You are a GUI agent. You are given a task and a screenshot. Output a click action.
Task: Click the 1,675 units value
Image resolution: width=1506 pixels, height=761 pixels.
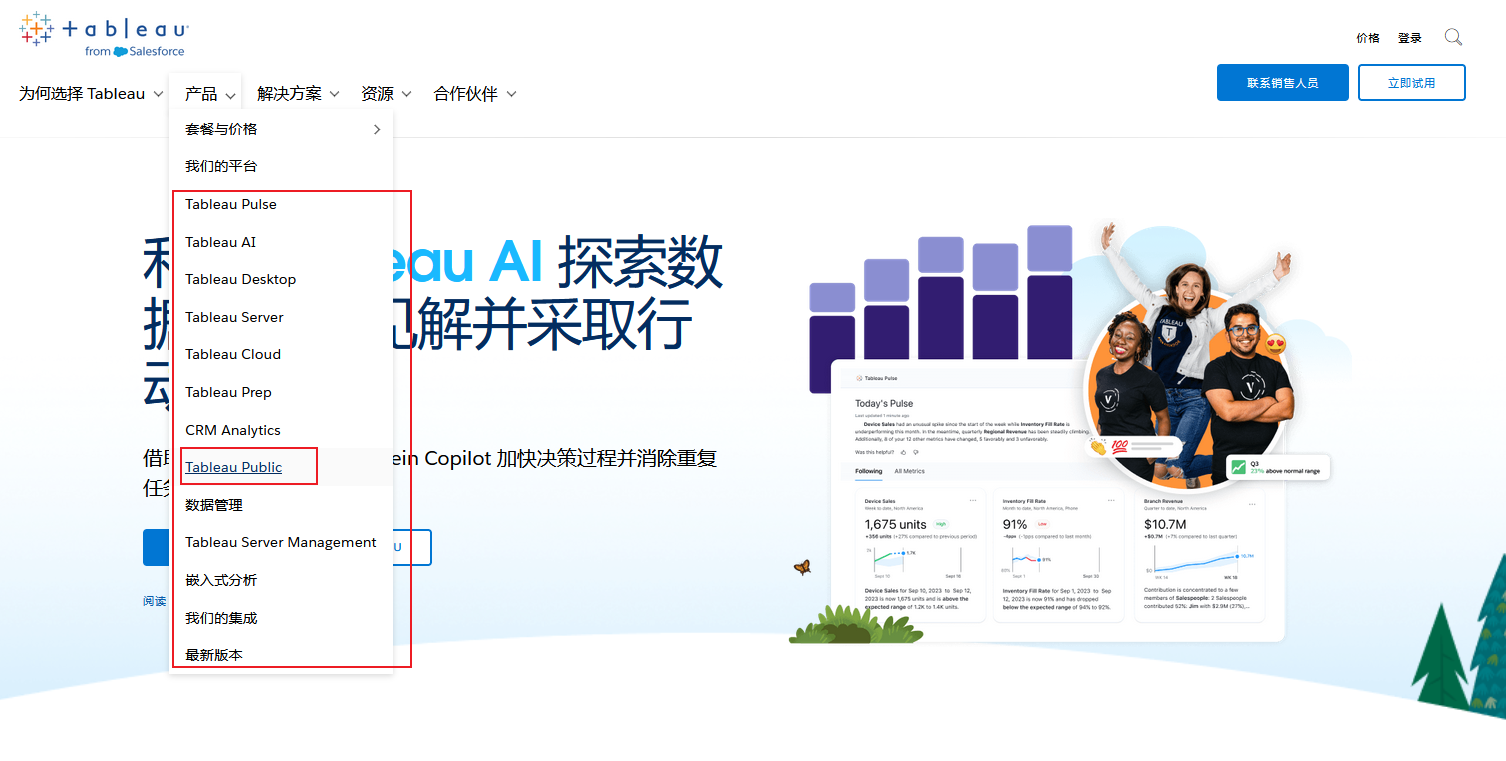pos(896,524)
